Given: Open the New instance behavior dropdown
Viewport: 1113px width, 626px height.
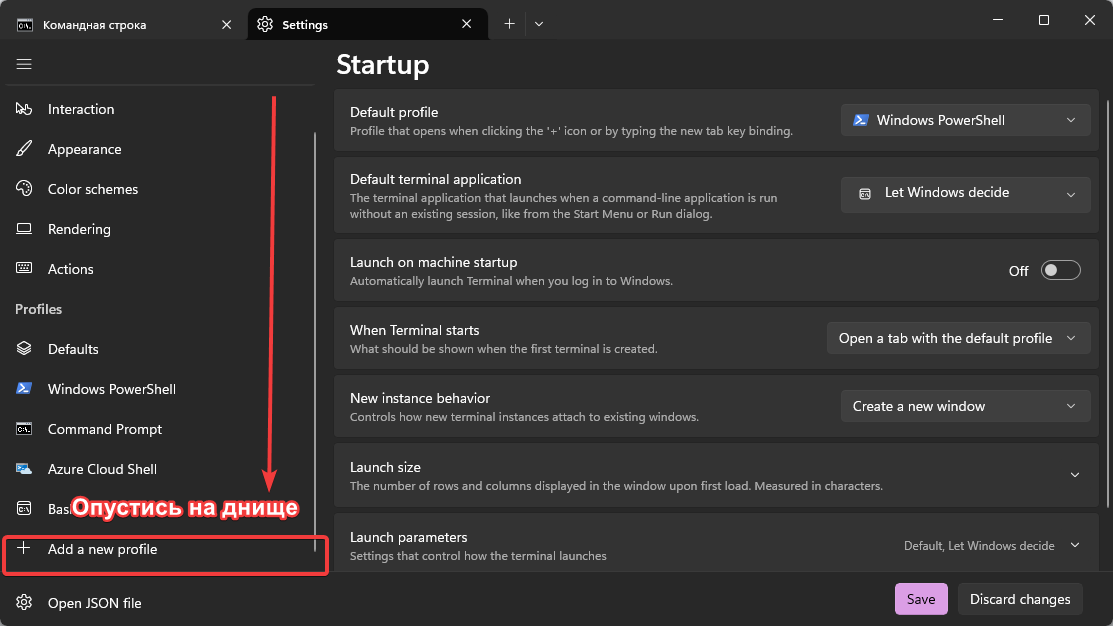Looking at the screenshot, I should [x=965, y=406].
